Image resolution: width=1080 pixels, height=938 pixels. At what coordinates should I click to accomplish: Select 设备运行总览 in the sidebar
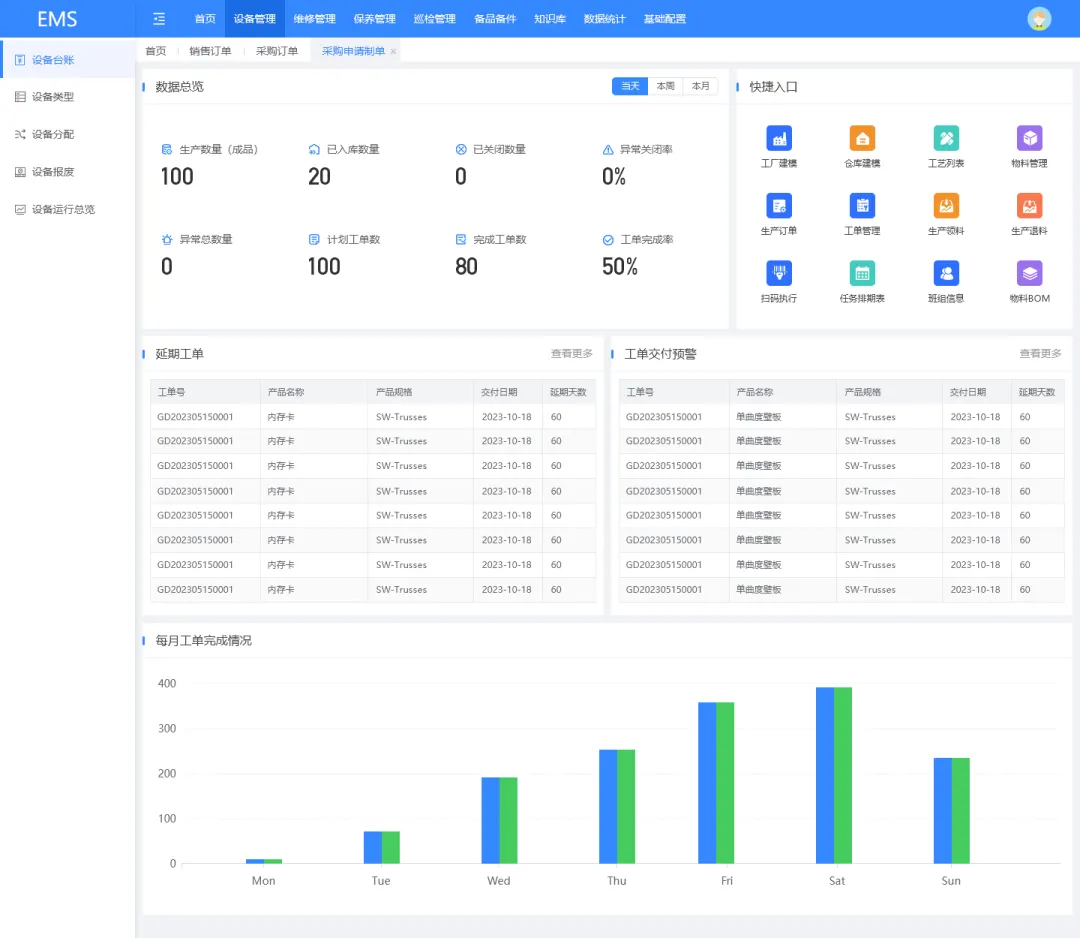point(63,209)
